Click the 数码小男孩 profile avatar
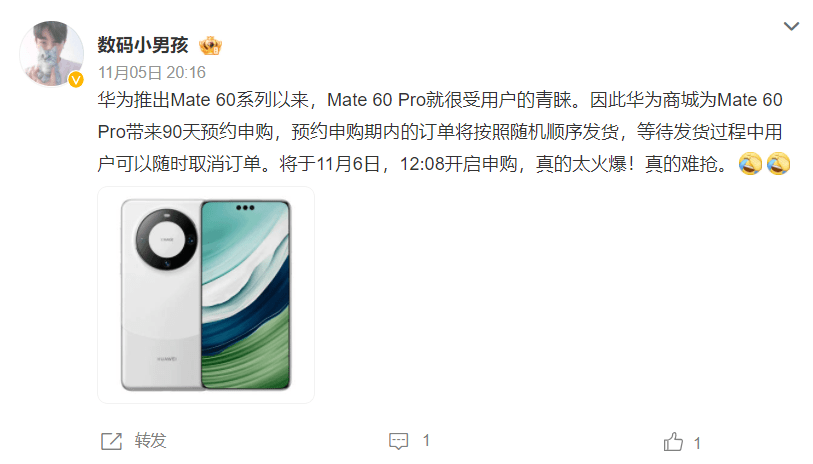813x464 pixels. (51, 53)
